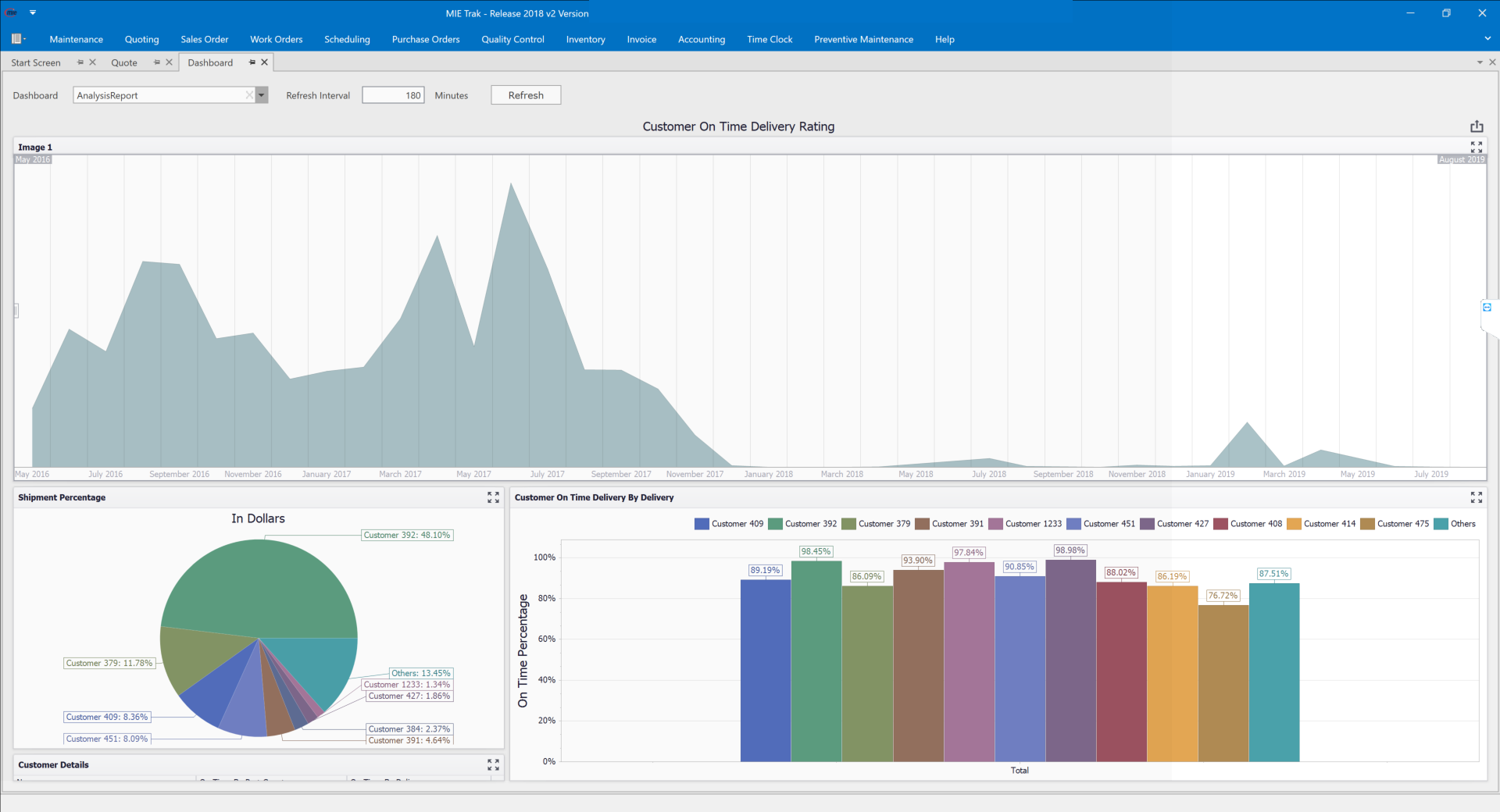Screen dimensions: 1500x812
Task: Switch to the Start Screen tab
Action: pyautogui.click(x=35, y=62)
